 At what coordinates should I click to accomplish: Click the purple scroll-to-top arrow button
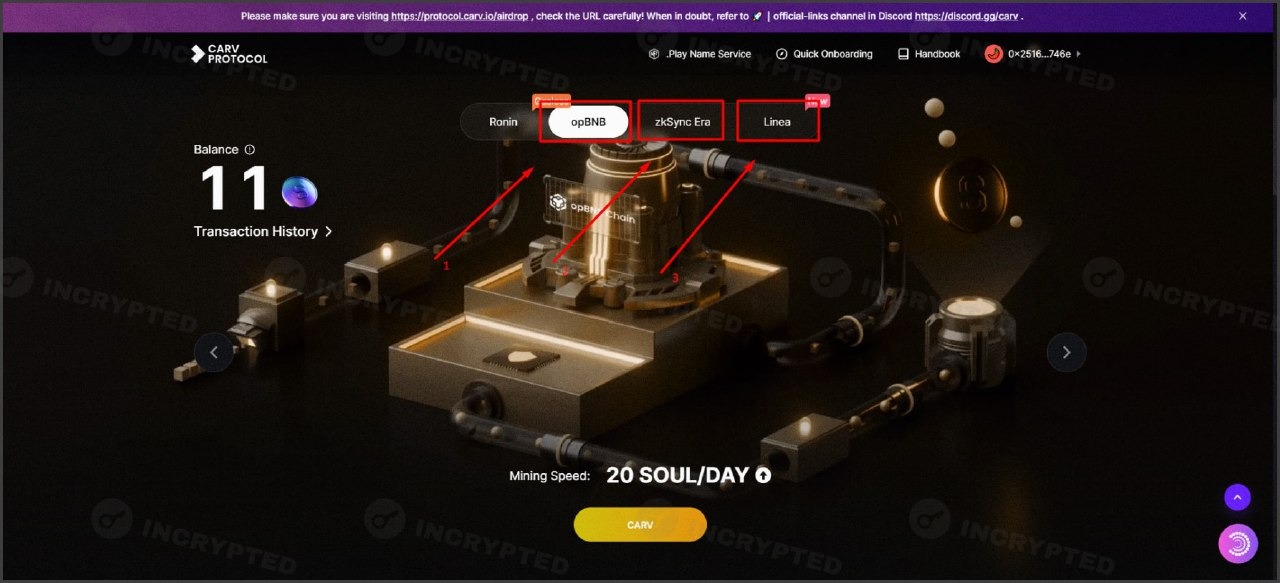1238,497
